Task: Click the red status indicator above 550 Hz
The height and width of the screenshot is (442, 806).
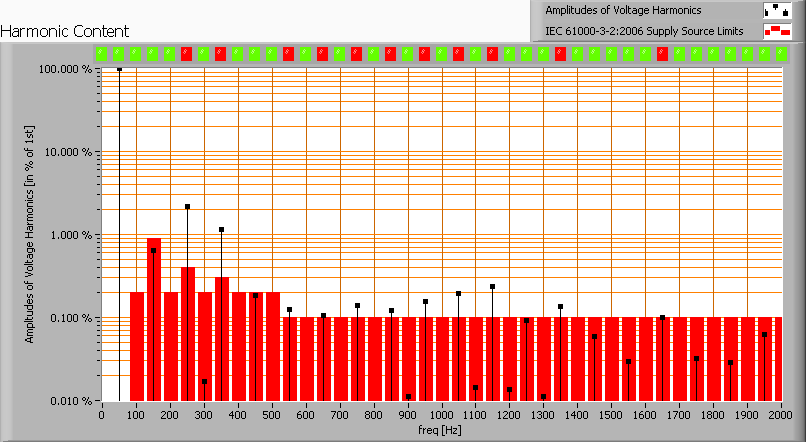Action: [288, 53]
